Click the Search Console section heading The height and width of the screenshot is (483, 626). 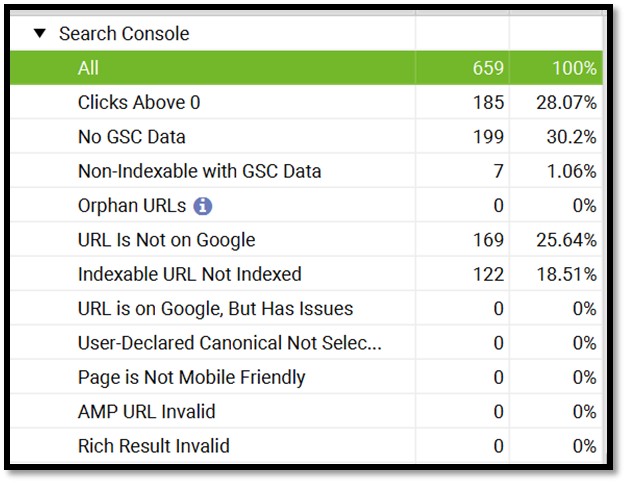[124, 34]
